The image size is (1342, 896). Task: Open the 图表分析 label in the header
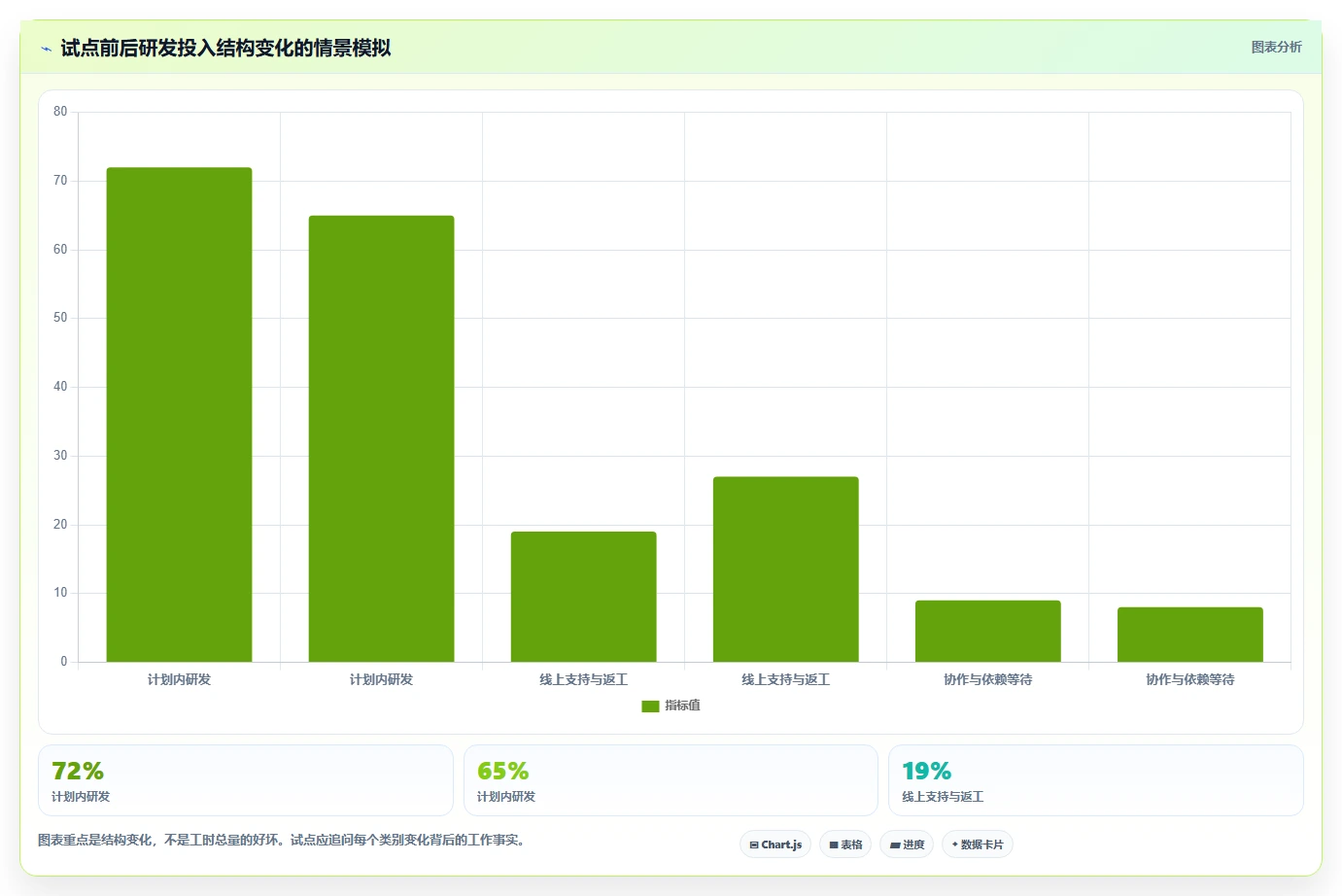[x=1276, y=47]
